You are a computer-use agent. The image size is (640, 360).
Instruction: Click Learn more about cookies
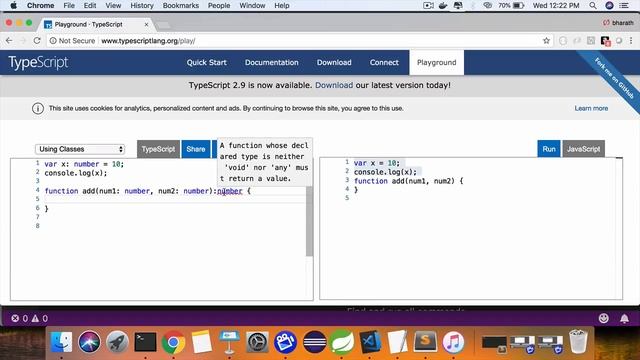(x=591, y=108)
